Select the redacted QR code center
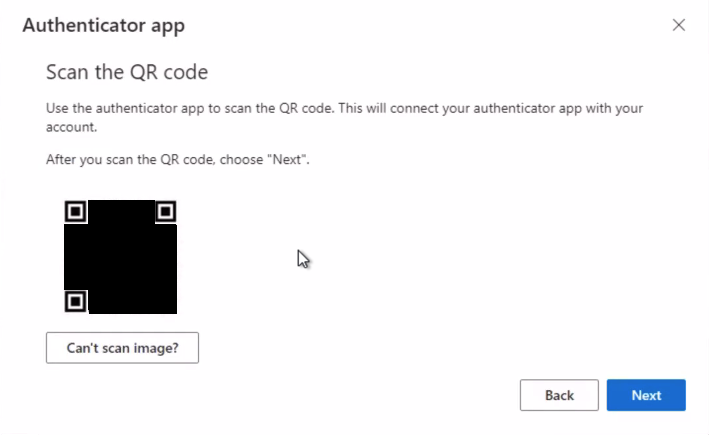 click(120, 257)
